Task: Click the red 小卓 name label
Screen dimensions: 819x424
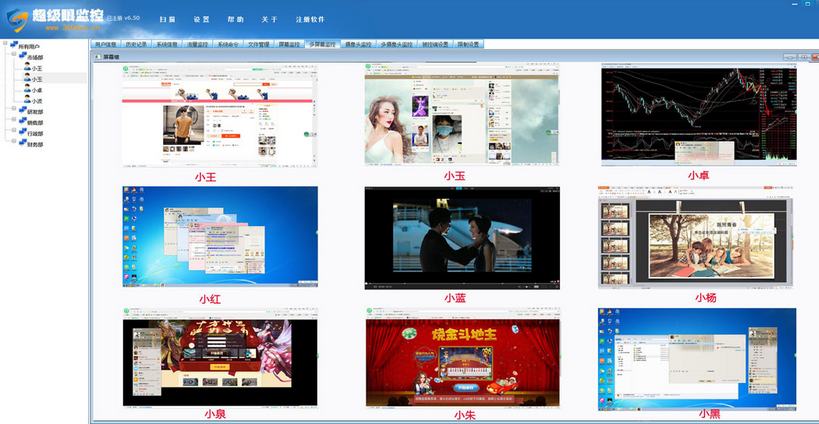Action: [x=698, y=175]
